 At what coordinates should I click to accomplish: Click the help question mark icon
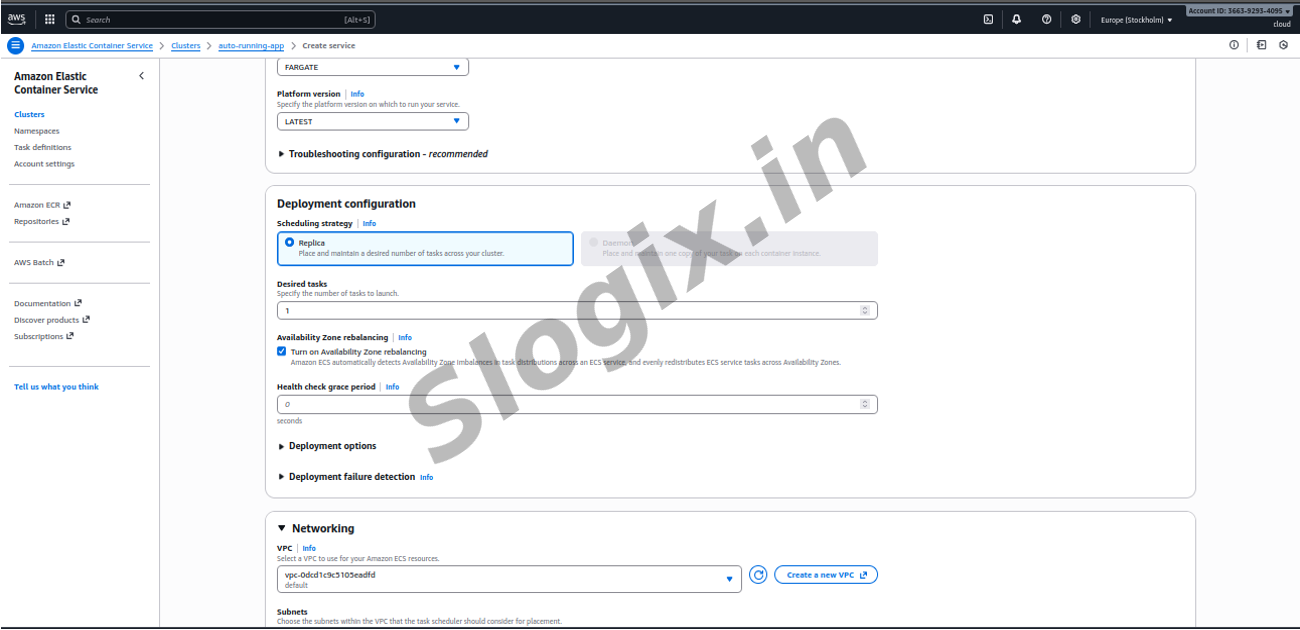click(x=1046, y=19)
